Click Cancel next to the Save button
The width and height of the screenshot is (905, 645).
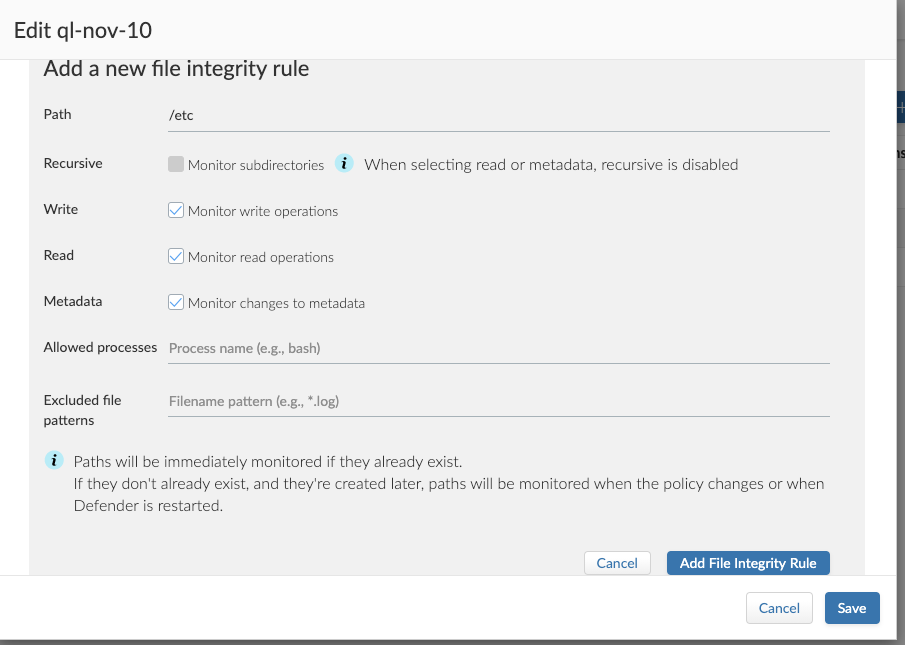pos(779,608)
